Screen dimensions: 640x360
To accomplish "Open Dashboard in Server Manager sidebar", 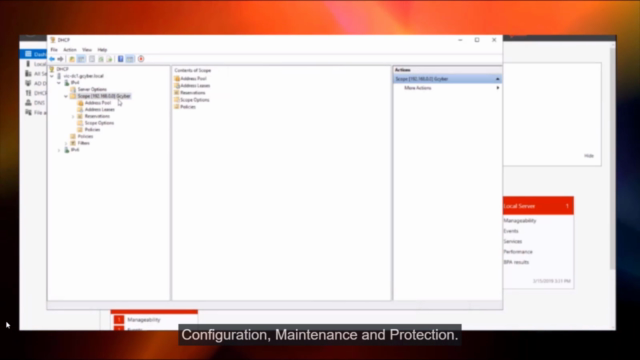I will [x=34, y=54].
